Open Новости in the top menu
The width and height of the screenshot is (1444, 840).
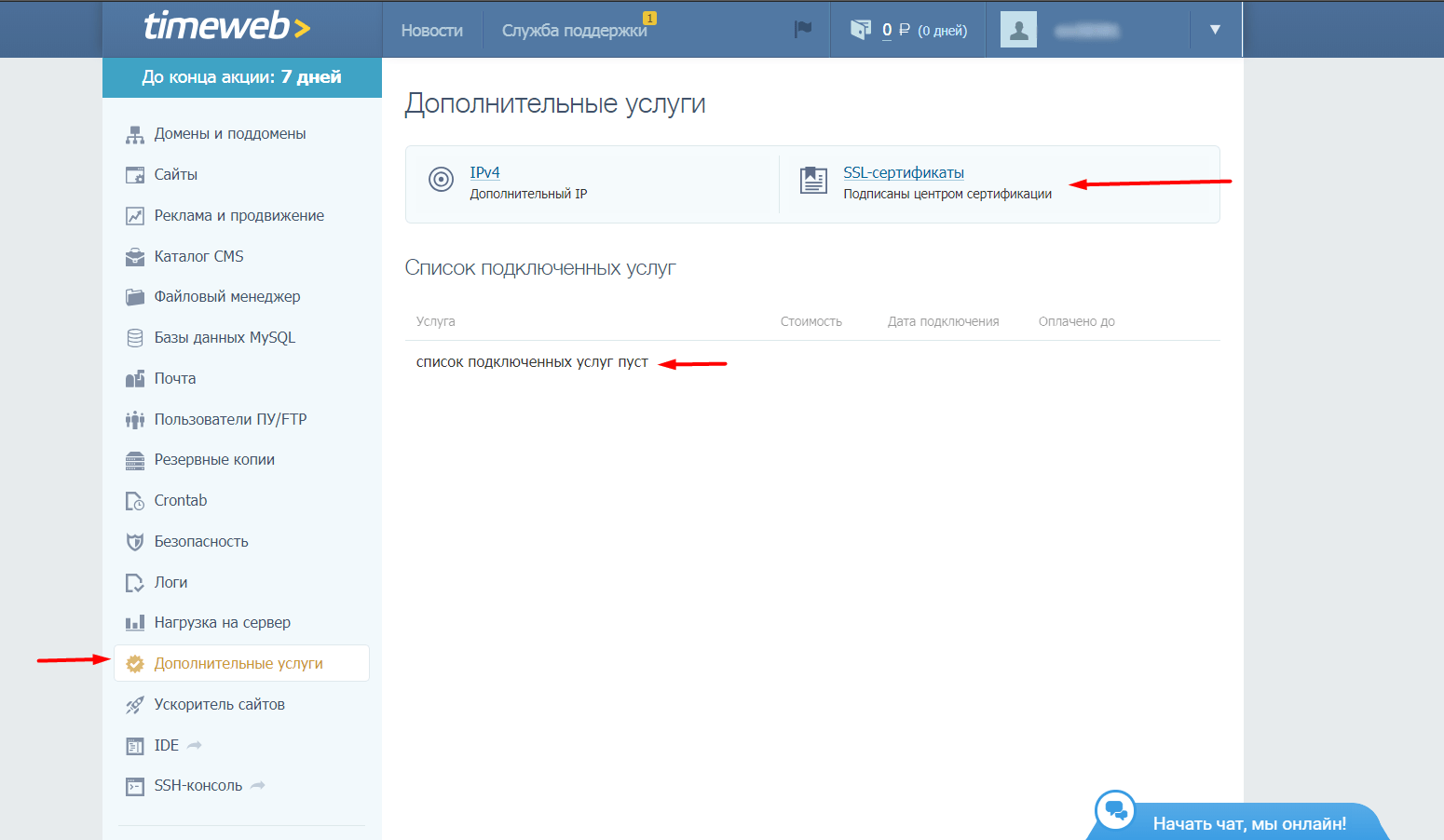431,31
